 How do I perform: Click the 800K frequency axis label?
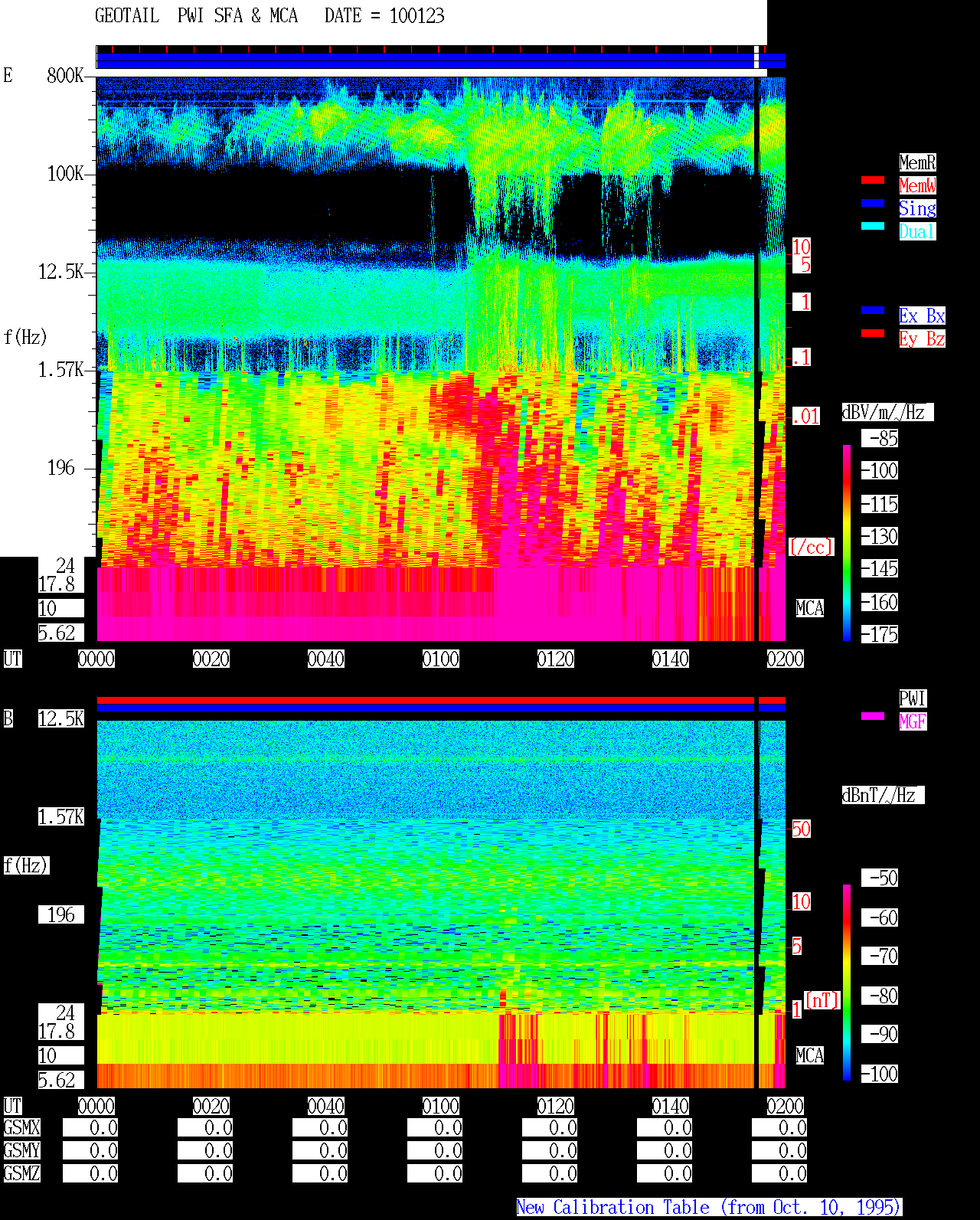[65, 75]
